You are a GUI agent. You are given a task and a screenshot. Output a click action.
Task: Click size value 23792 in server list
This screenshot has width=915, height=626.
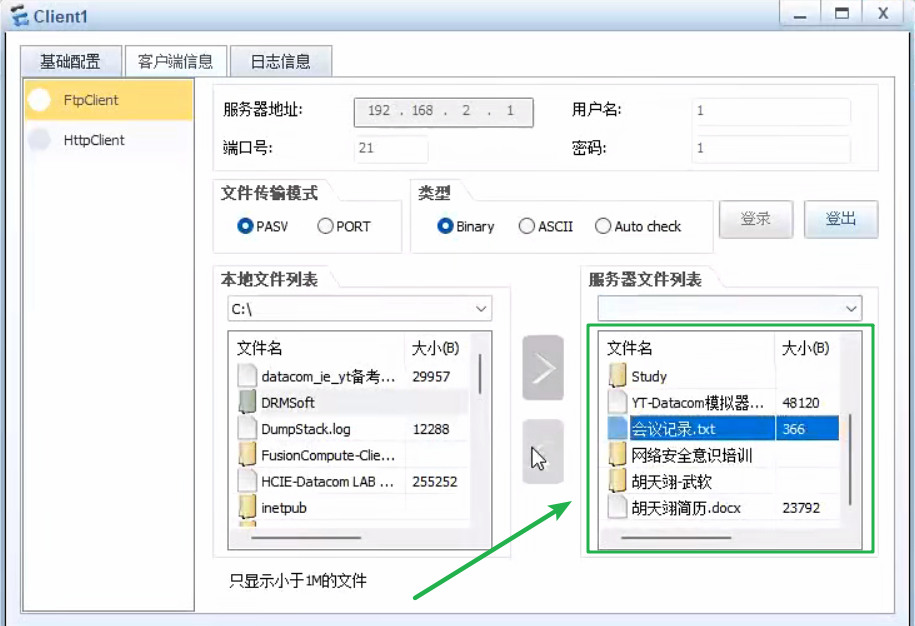pos(801,508)
